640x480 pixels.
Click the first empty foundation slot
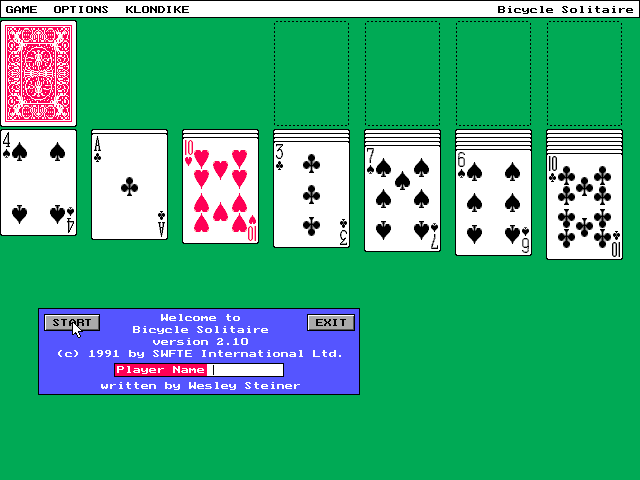pyautogui.click(x=311, y=73)
